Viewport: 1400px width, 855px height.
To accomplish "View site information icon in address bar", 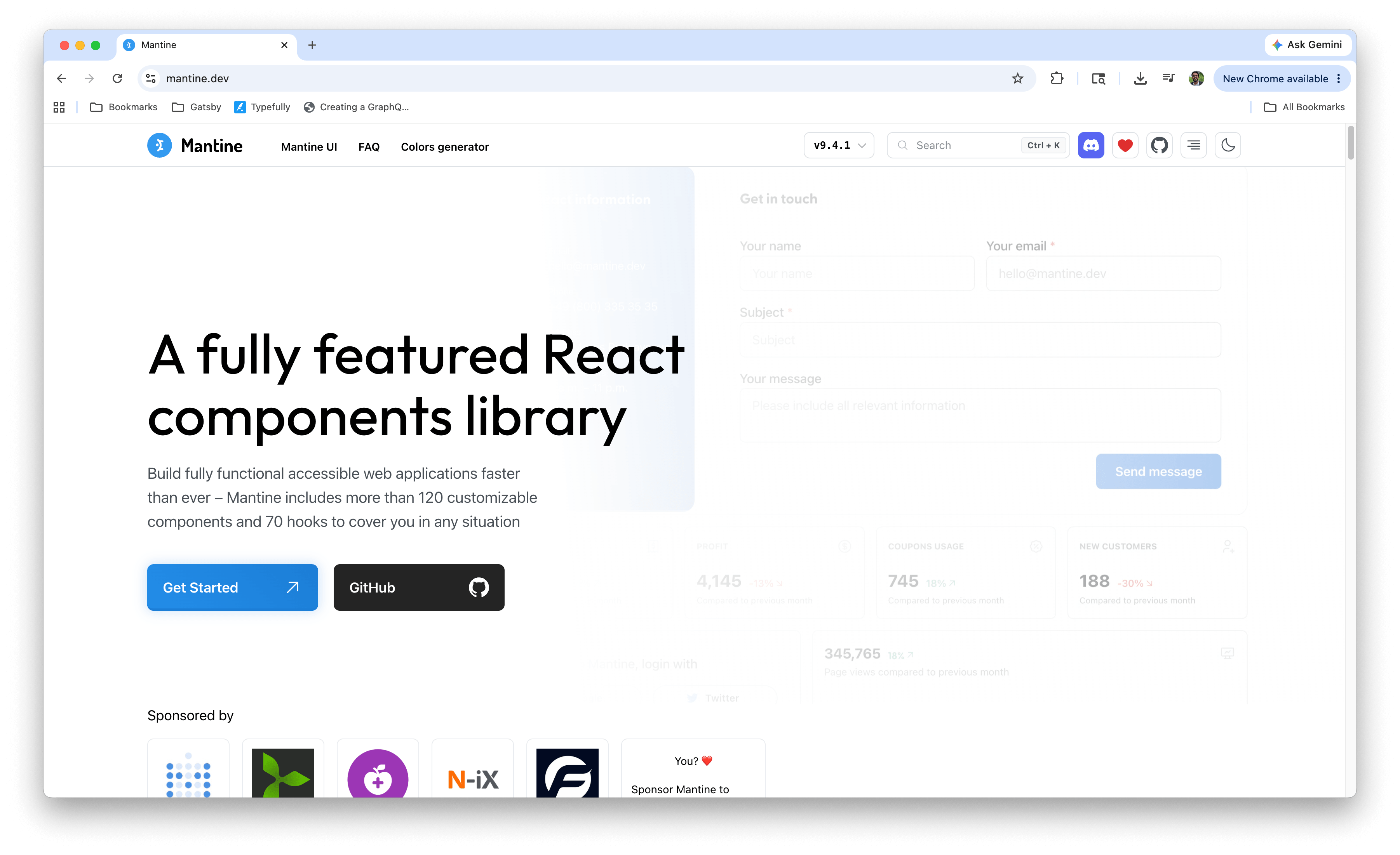I will 151,78.
